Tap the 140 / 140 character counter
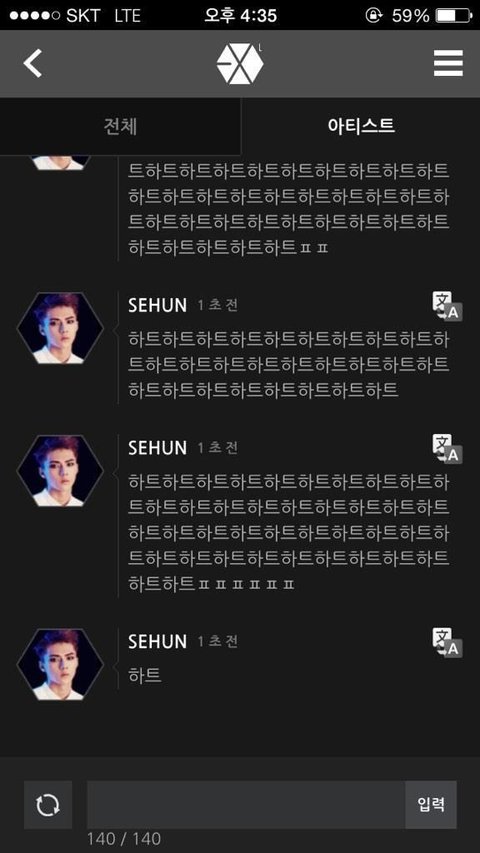This screenshot has height=853, width=480. [124, 839]
